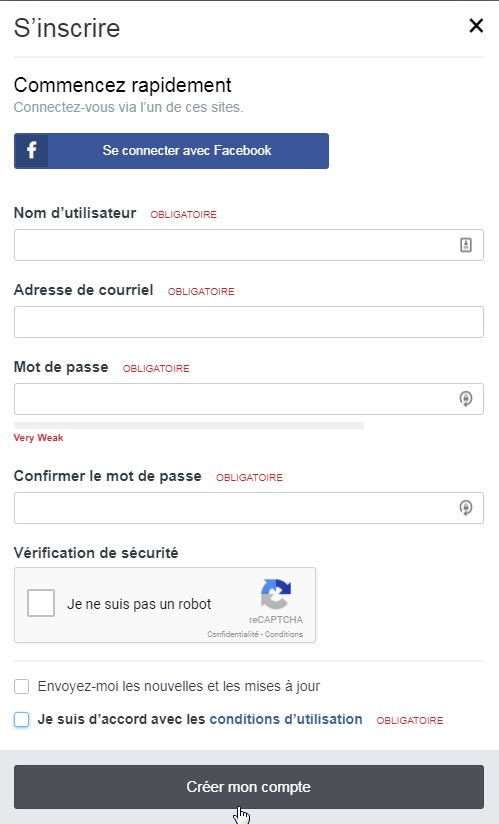Submit with Créer mon compte button
Image resolution: width=499 pixels, height=824 pixels.
point(248,787)
